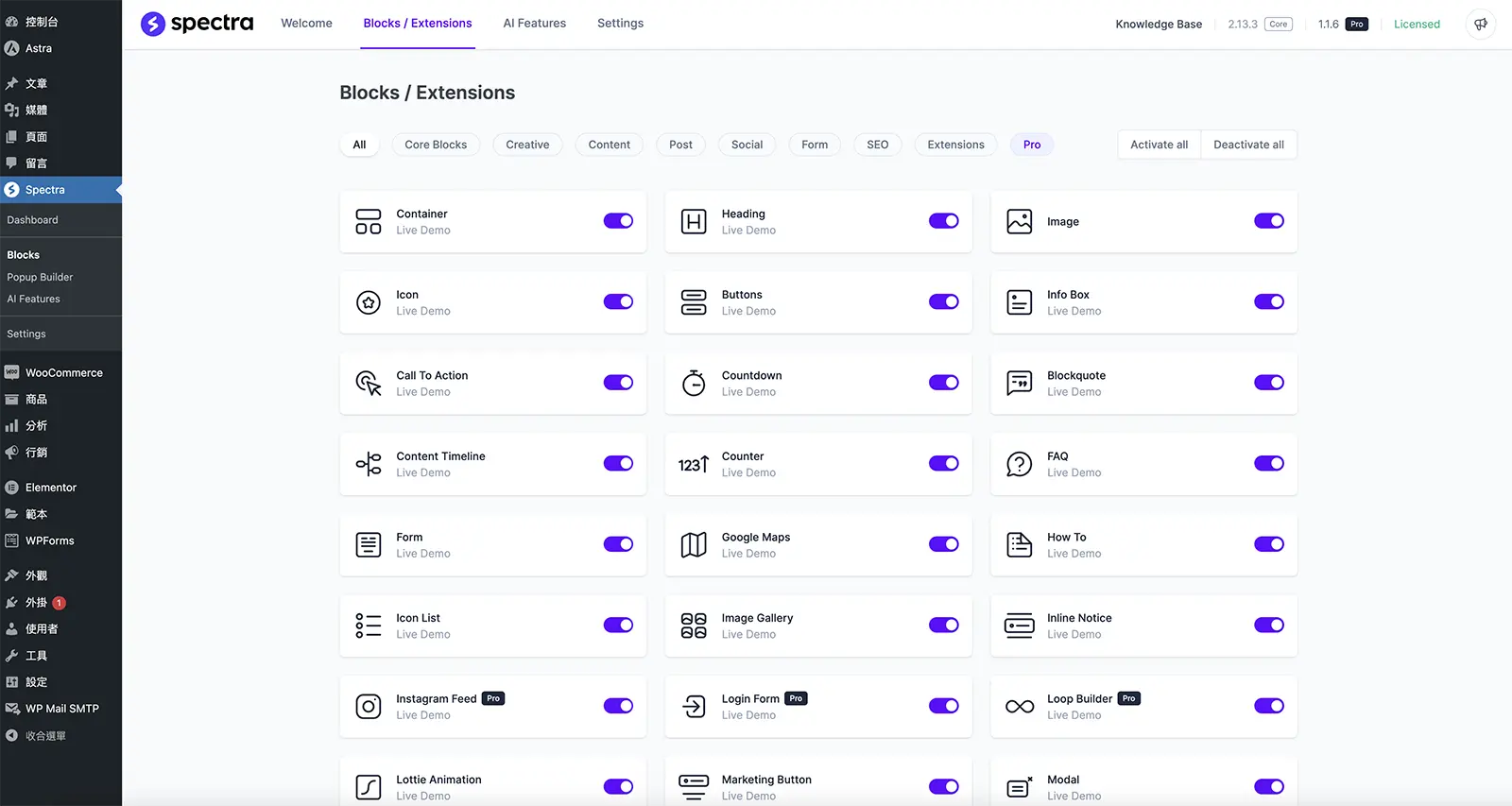
Task: Click the Deactivate all button
Action: [x=1248, y=145]
